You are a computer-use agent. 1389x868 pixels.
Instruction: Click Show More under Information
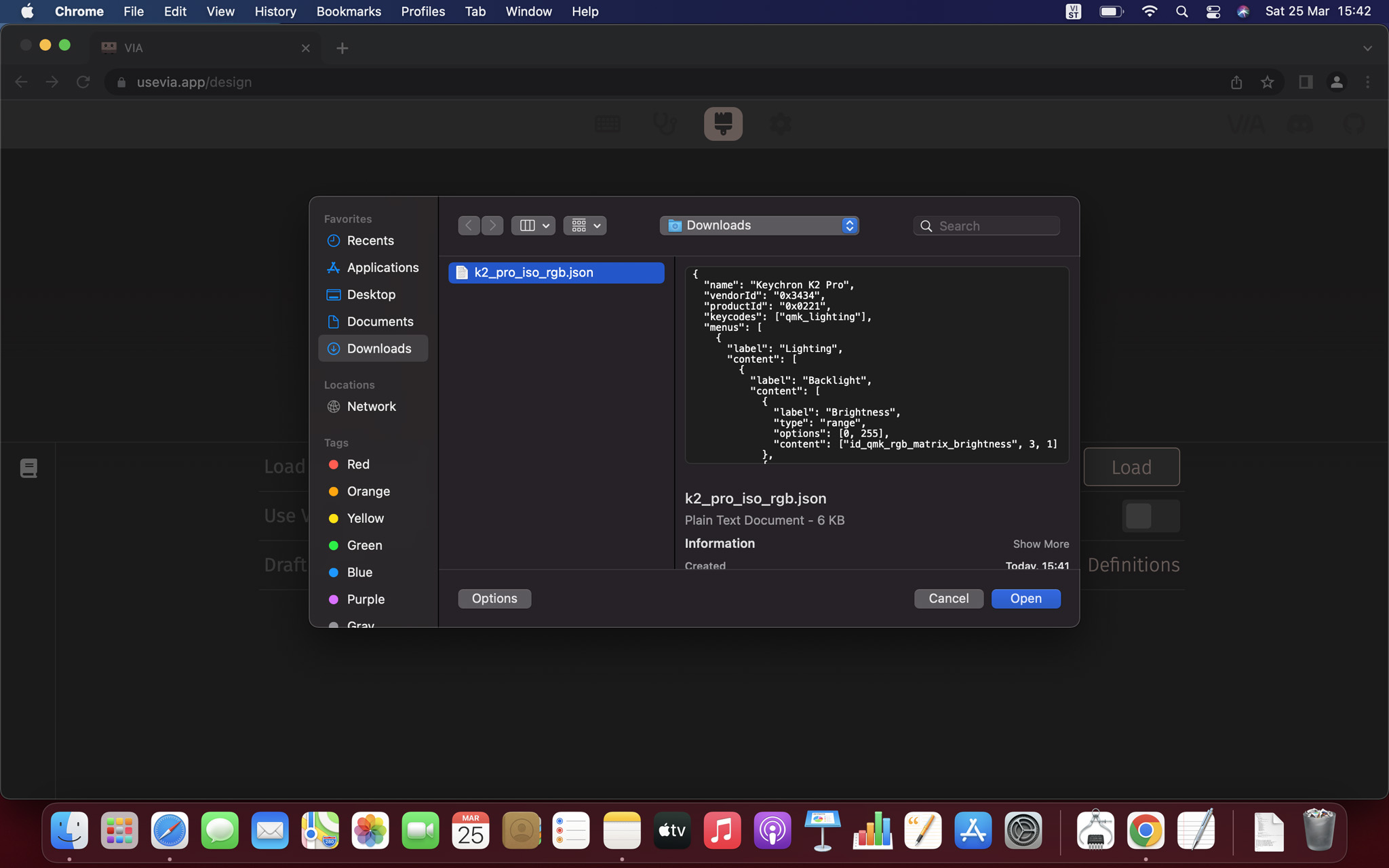point(1040,544)
